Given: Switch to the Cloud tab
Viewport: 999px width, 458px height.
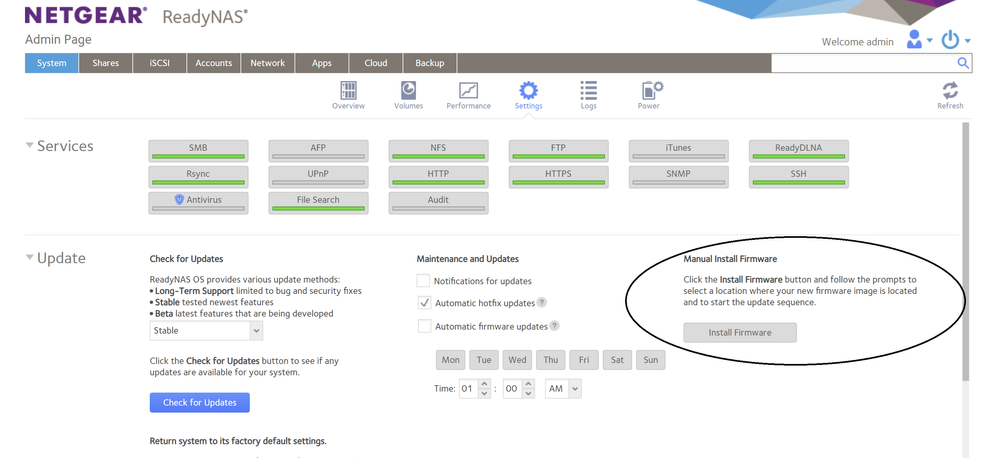Looking at the screenshot, I should point(376,63).
